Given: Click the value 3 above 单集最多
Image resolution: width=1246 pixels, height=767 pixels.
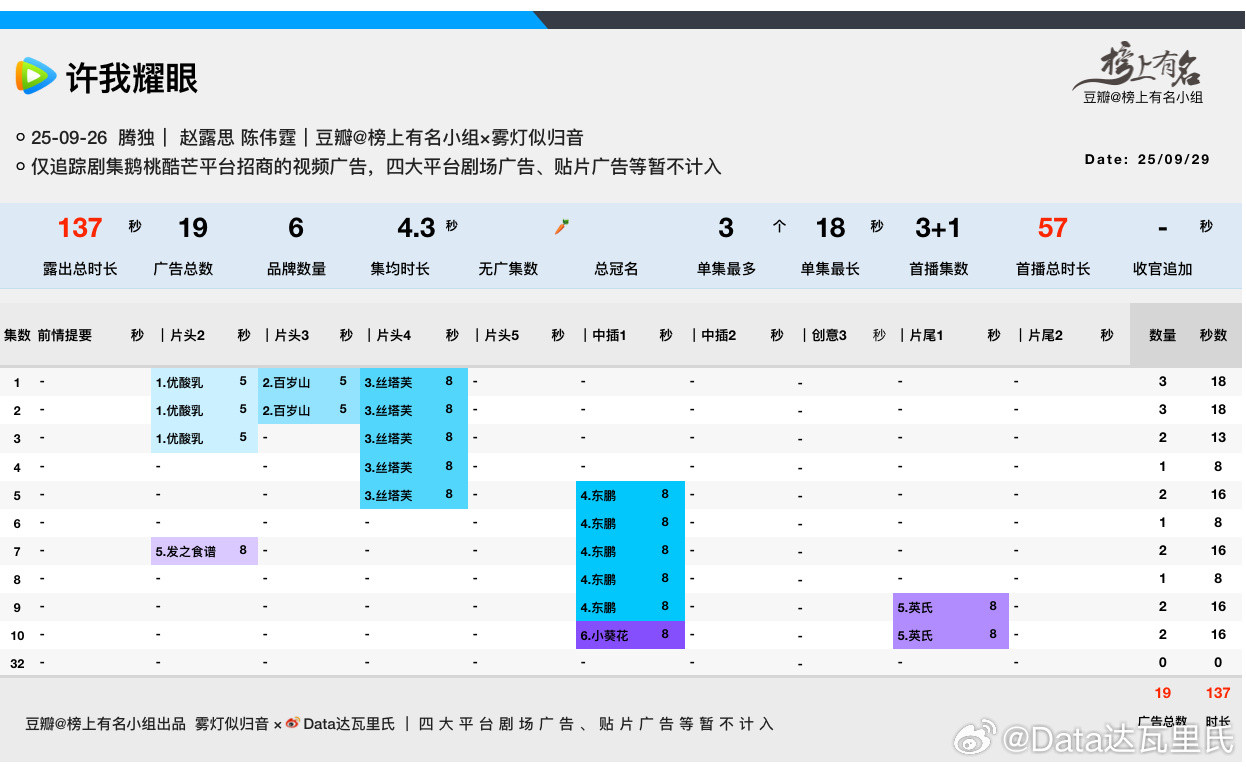Looking at the screenshot, I should coord(726,228).
